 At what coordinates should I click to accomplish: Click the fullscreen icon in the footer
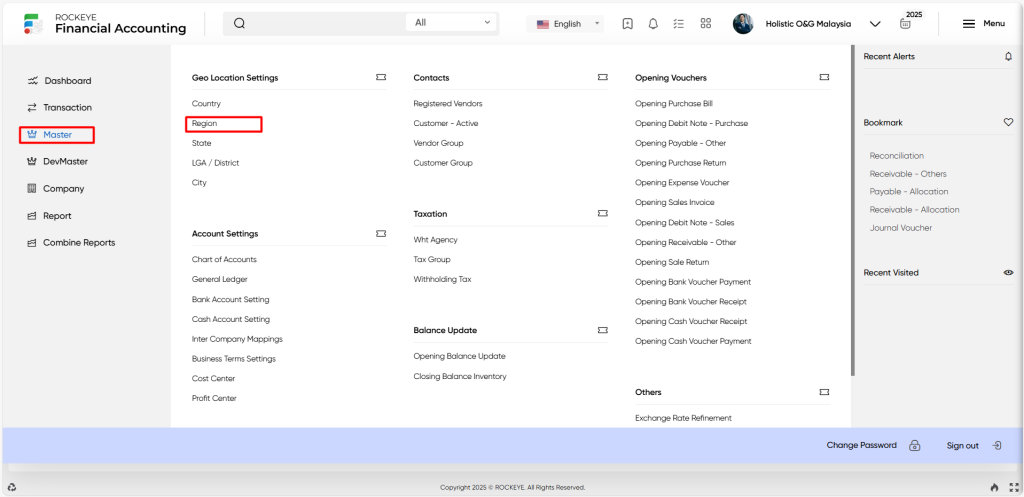(1014, 487)
